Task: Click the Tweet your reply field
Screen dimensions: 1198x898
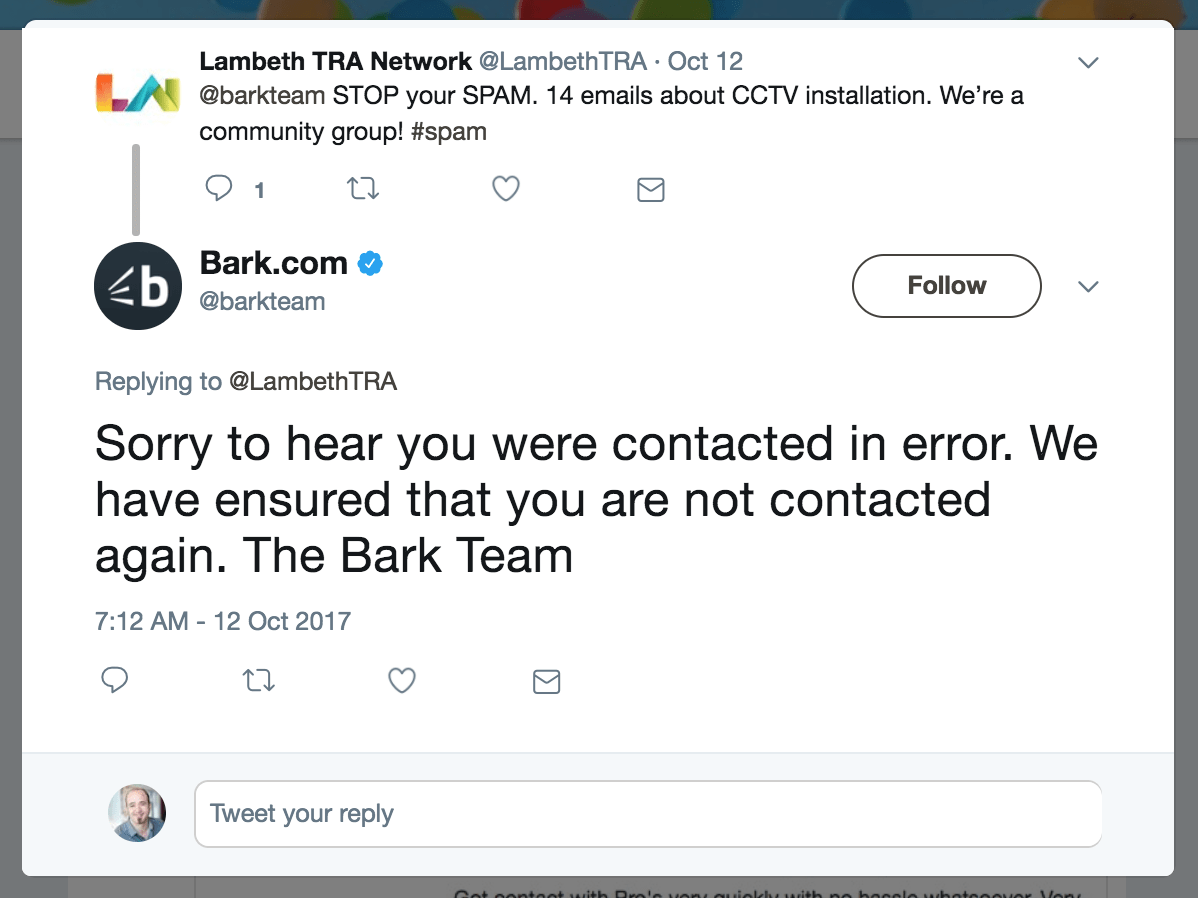Action: click(648, 814)
